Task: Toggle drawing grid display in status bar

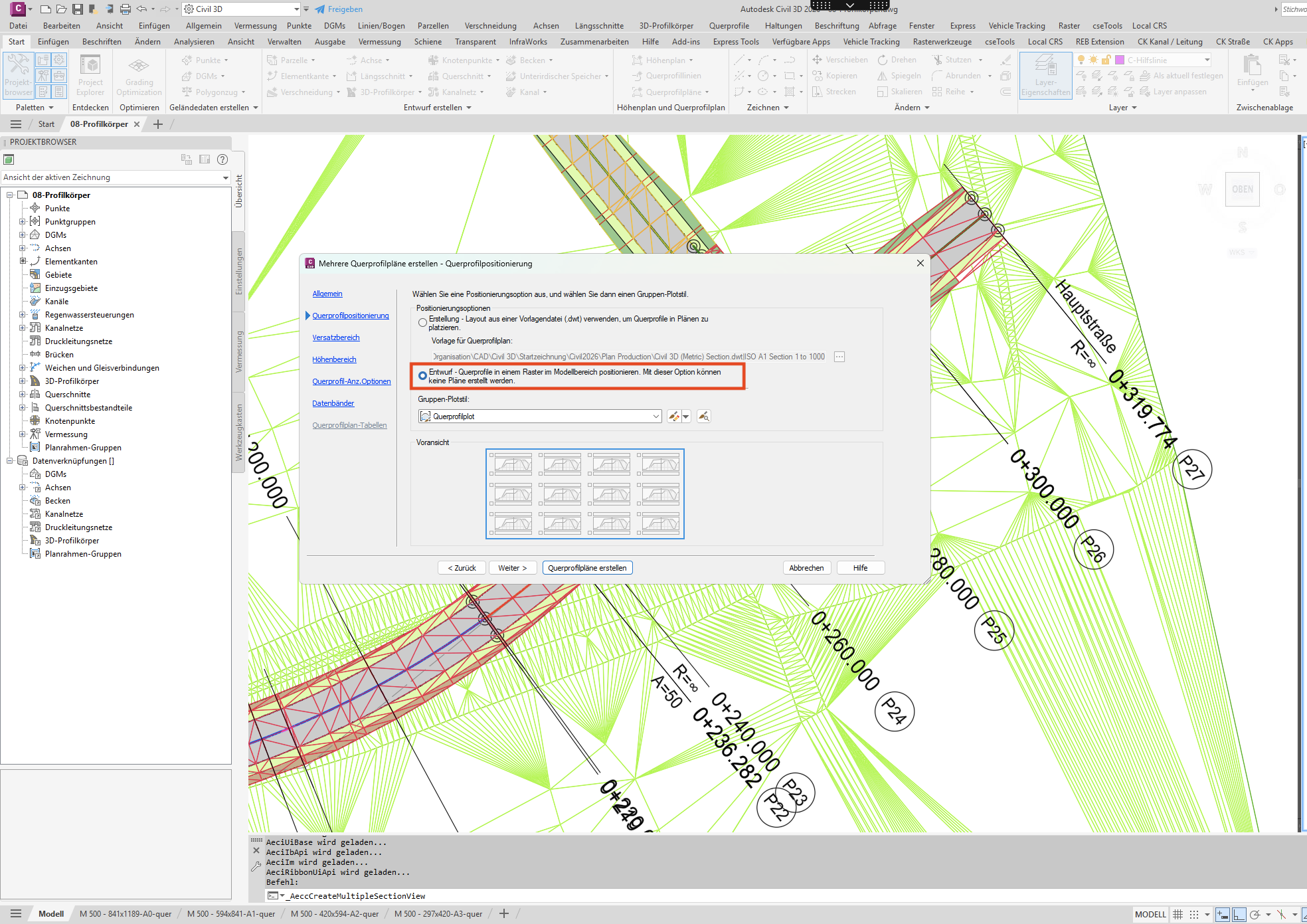Action: pyautogui.click(x=1177, y=915)
